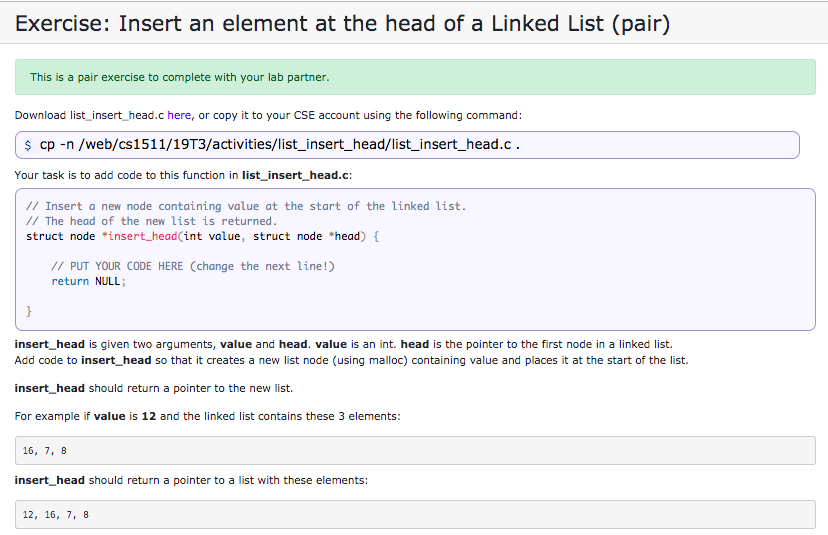Click the green pair exercise notice

(x=415, y=77)
